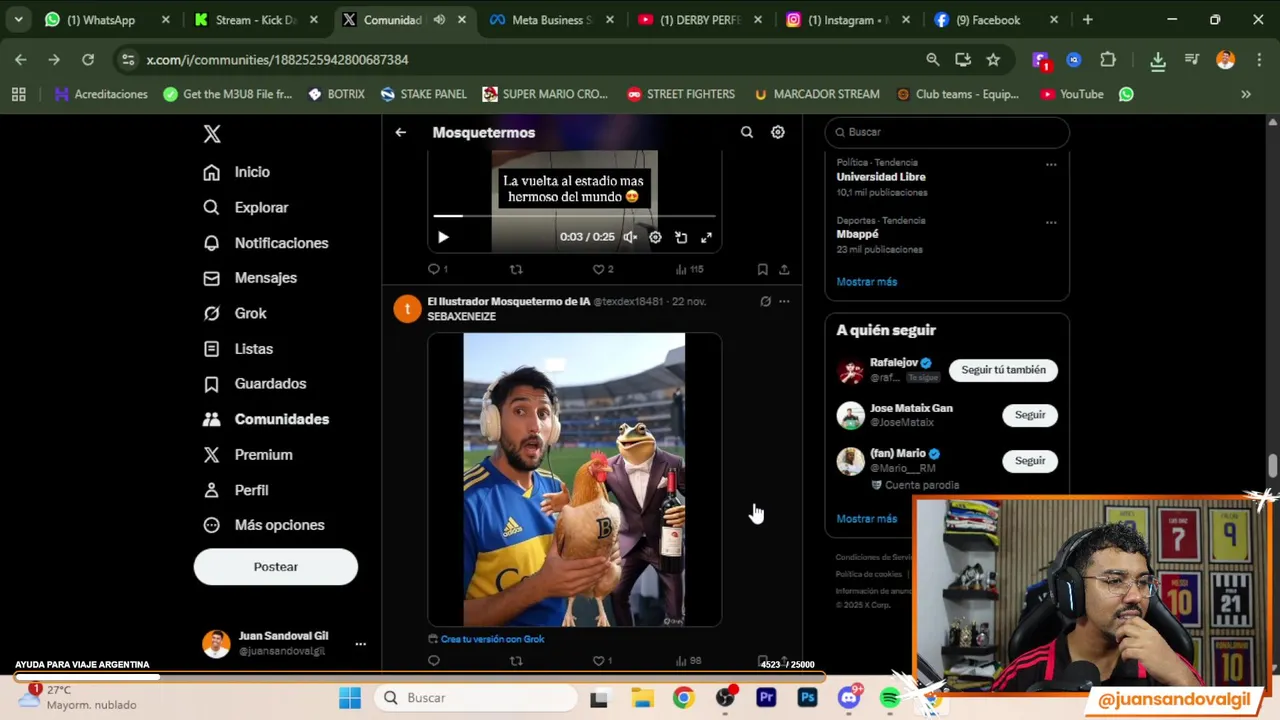The width and height of the screenshot is (1280, 720).
Task: Switch to Stream - Kick tab
Action: [x=256, y=20]
